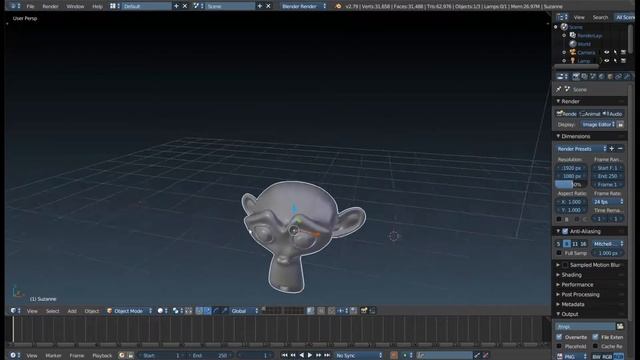640x360 pixels.
Task: Jump to the last frame
Action: tap(327, 356)
